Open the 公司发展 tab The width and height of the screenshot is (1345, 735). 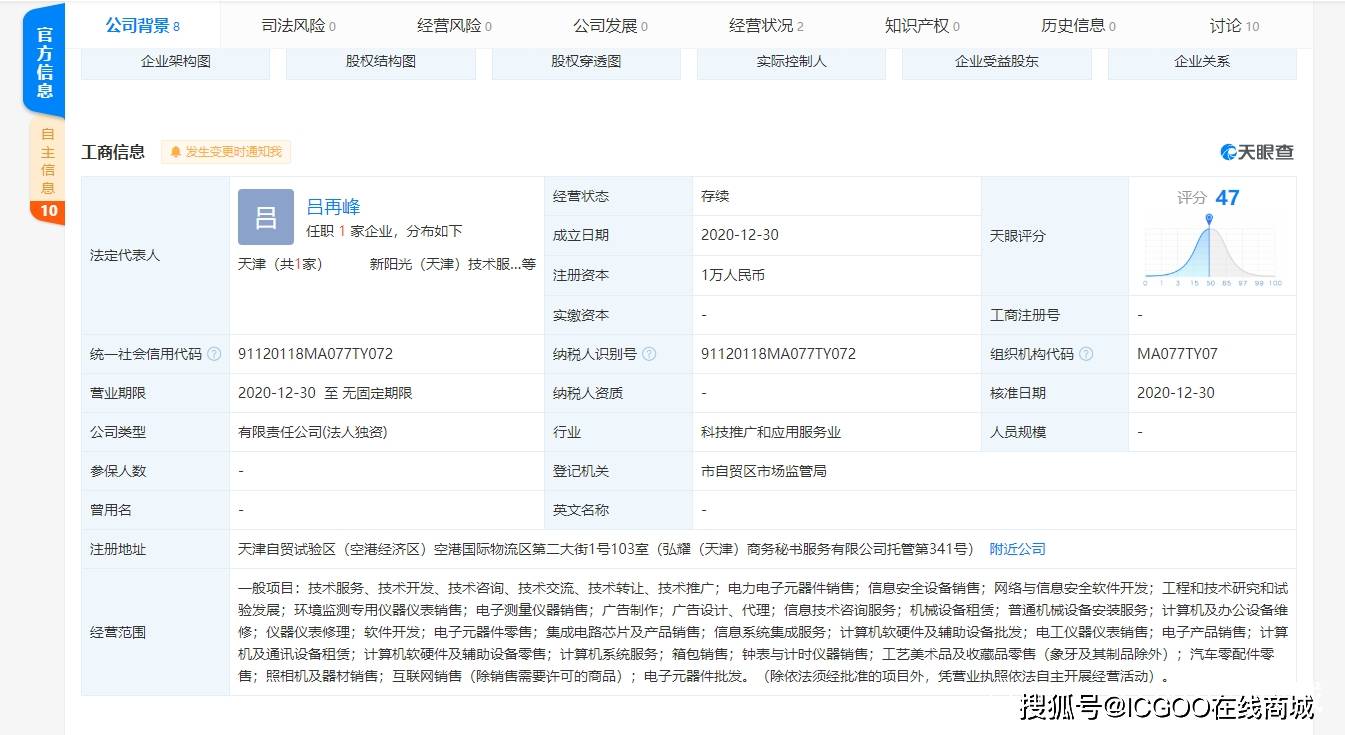point(610,26)
